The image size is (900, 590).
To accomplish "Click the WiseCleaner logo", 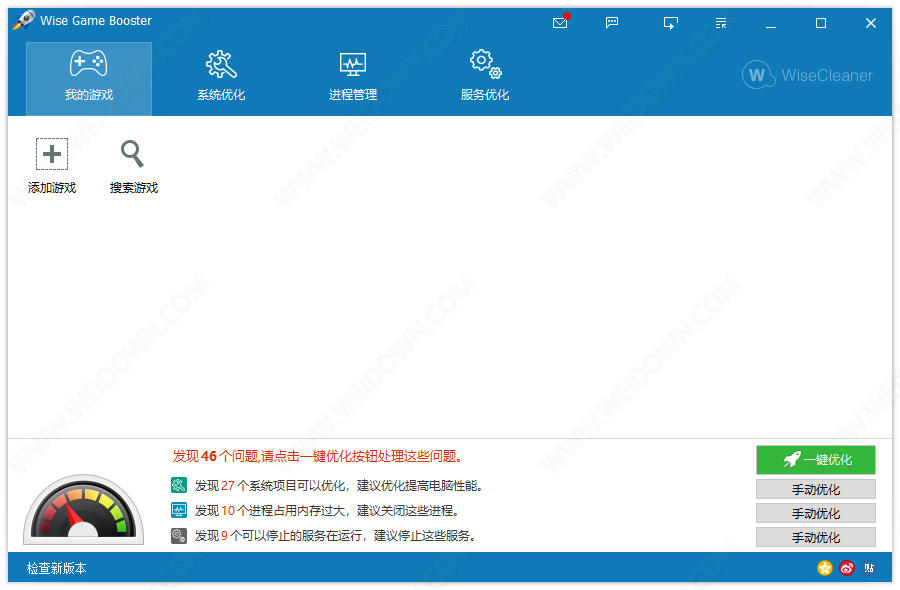I will click(807, 75).
